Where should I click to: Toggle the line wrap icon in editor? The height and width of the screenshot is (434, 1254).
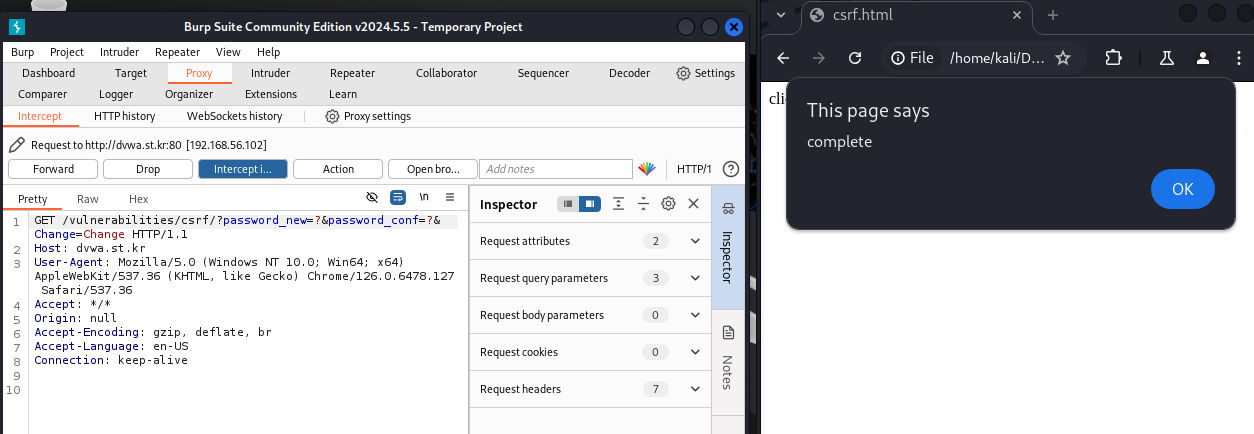coord(398,198)
